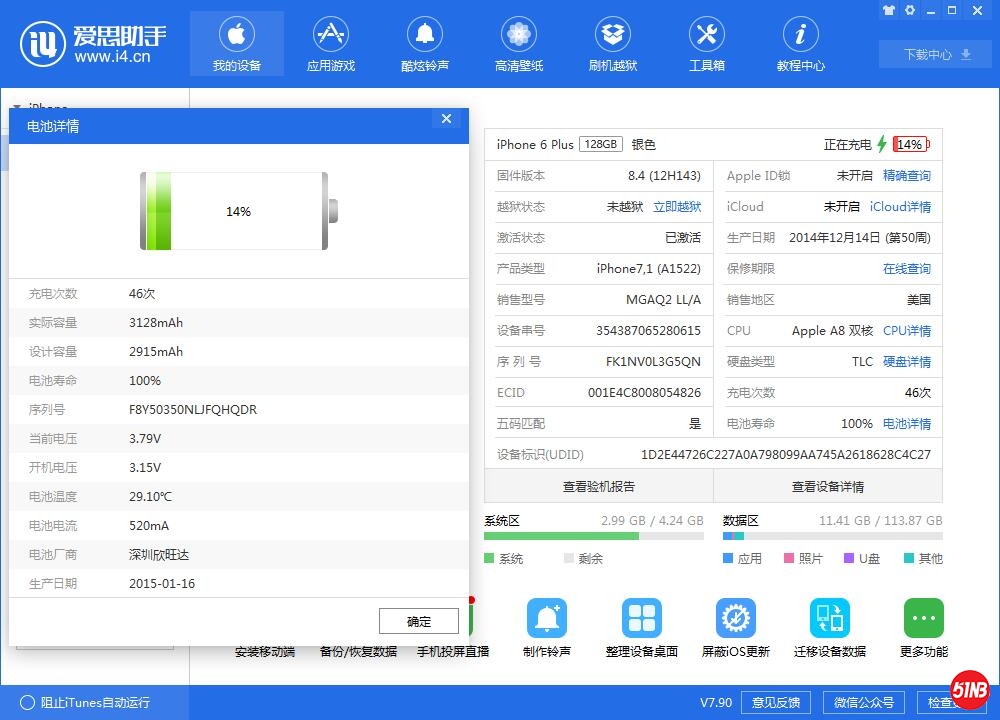Launch the 制作铃声 ringtone maker tool
Screen dimensions: 1000x720
click(x=546, y=627)
